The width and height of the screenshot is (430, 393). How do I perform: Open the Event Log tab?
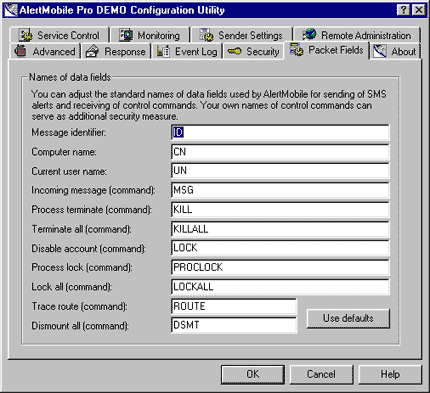187,52
